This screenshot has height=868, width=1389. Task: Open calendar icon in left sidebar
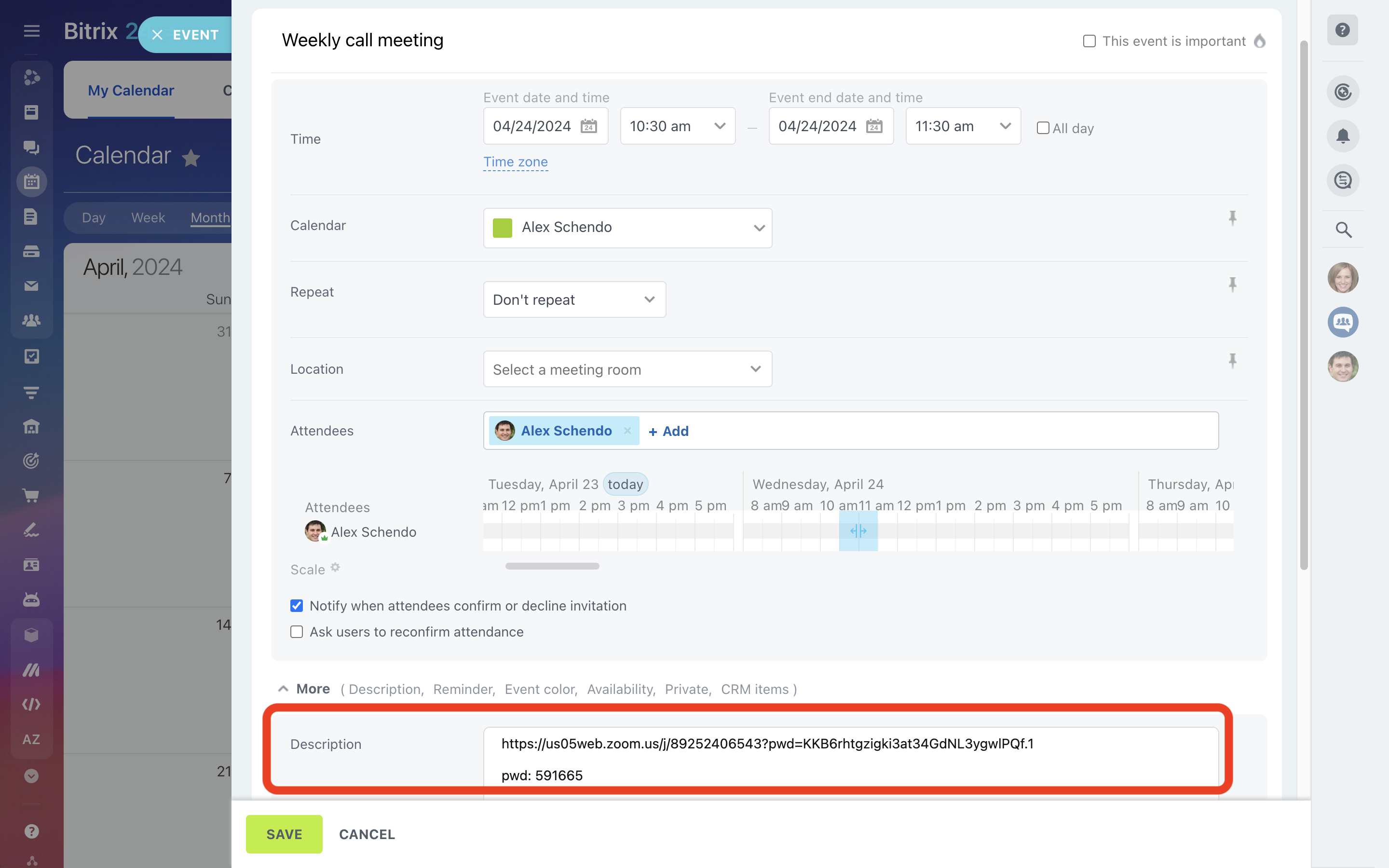point(31,182)
